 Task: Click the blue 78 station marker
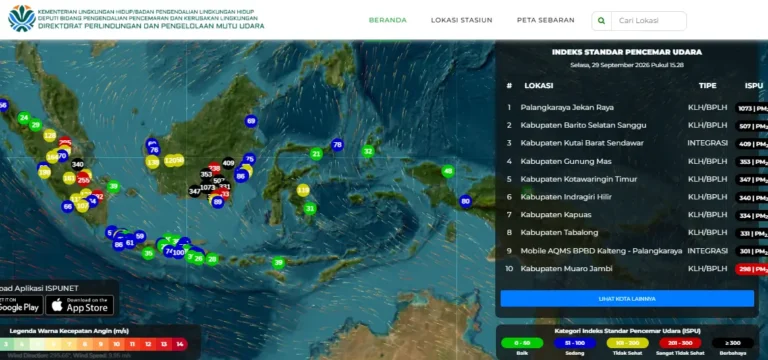click(337, 144)
